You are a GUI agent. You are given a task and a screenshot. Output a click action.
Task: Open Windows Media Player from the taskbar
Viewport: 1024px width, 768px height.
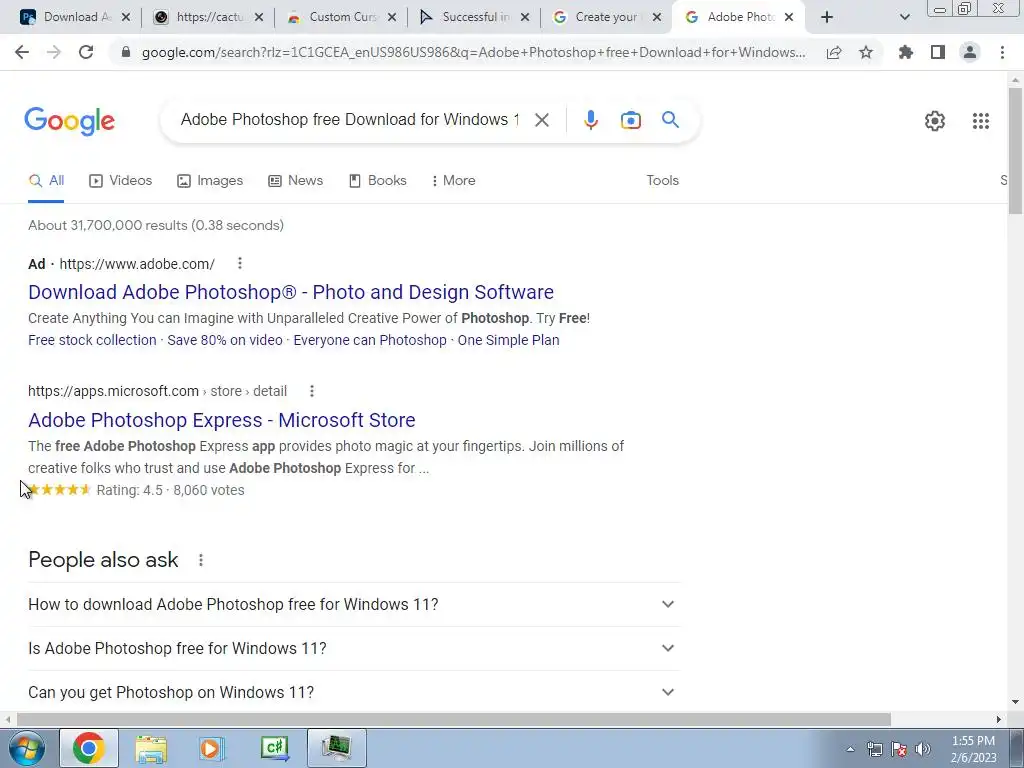click(x=212, y=748)
